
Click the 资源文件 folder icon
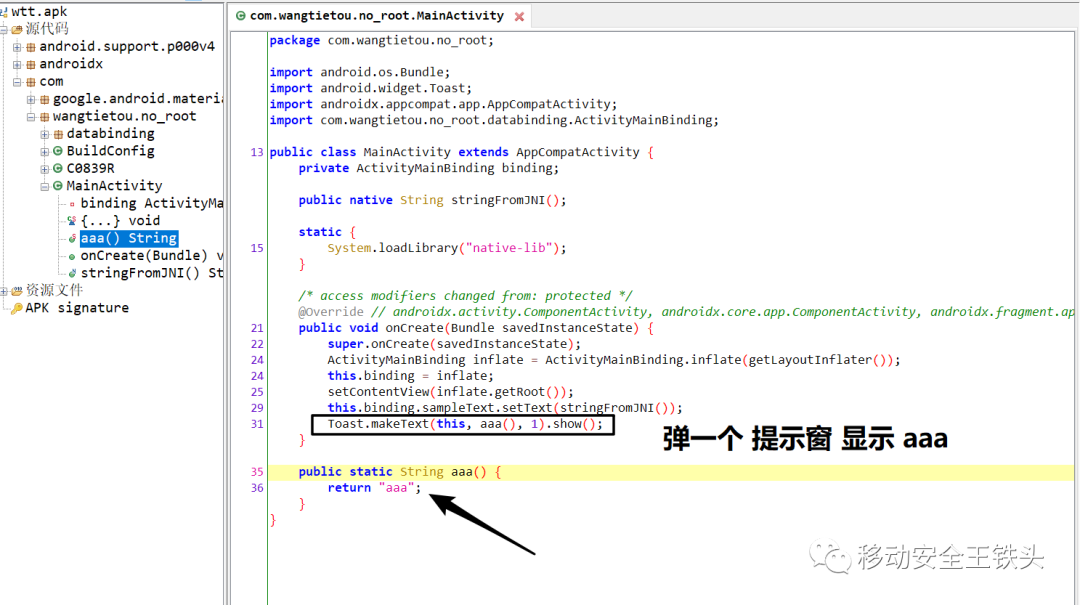pyautogui.click(x=17, y=291)
